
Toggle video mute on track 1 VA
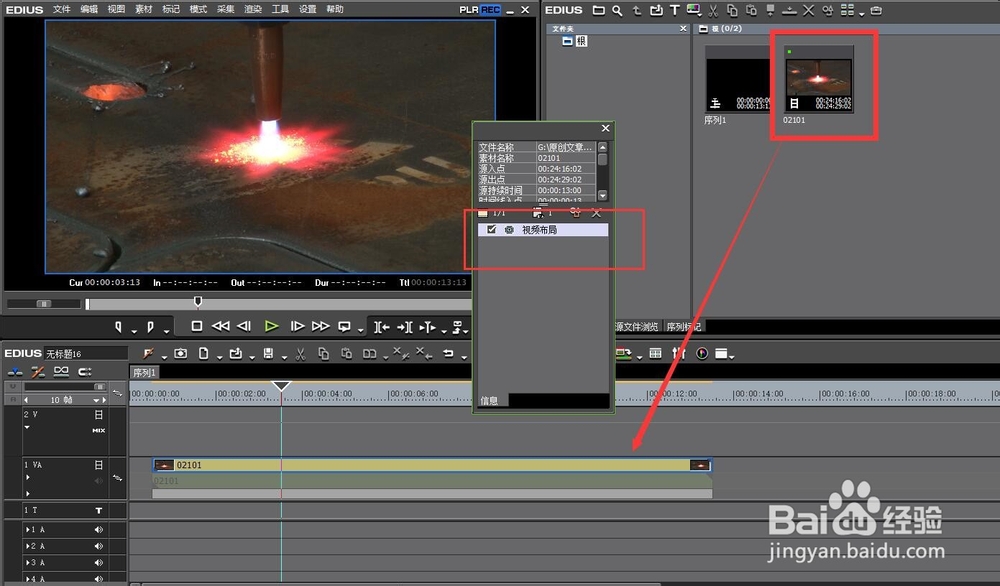point(99,465)
